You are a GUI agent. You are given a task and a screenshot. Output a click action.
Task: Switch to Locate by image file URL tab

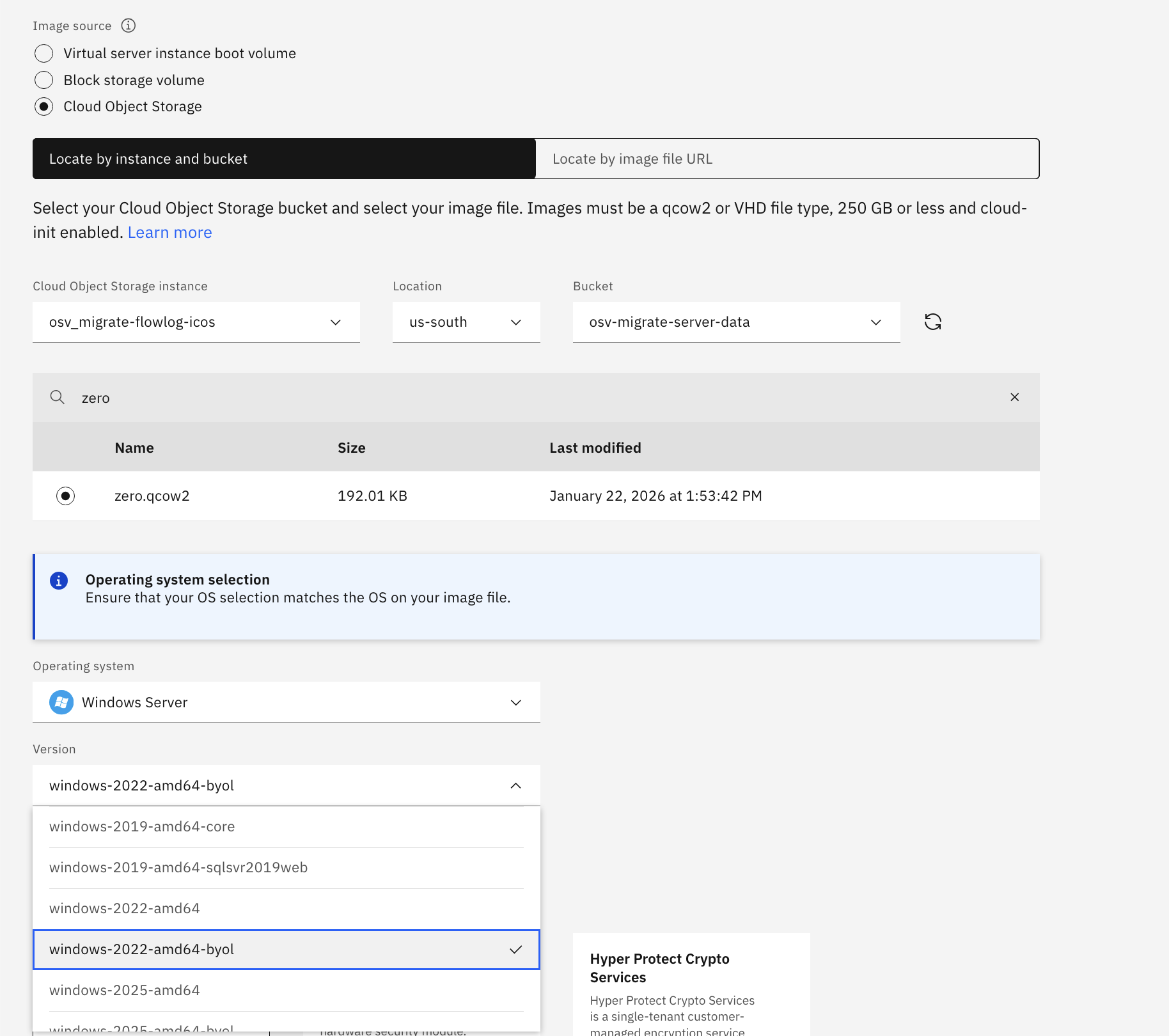[x=787, y=159]
